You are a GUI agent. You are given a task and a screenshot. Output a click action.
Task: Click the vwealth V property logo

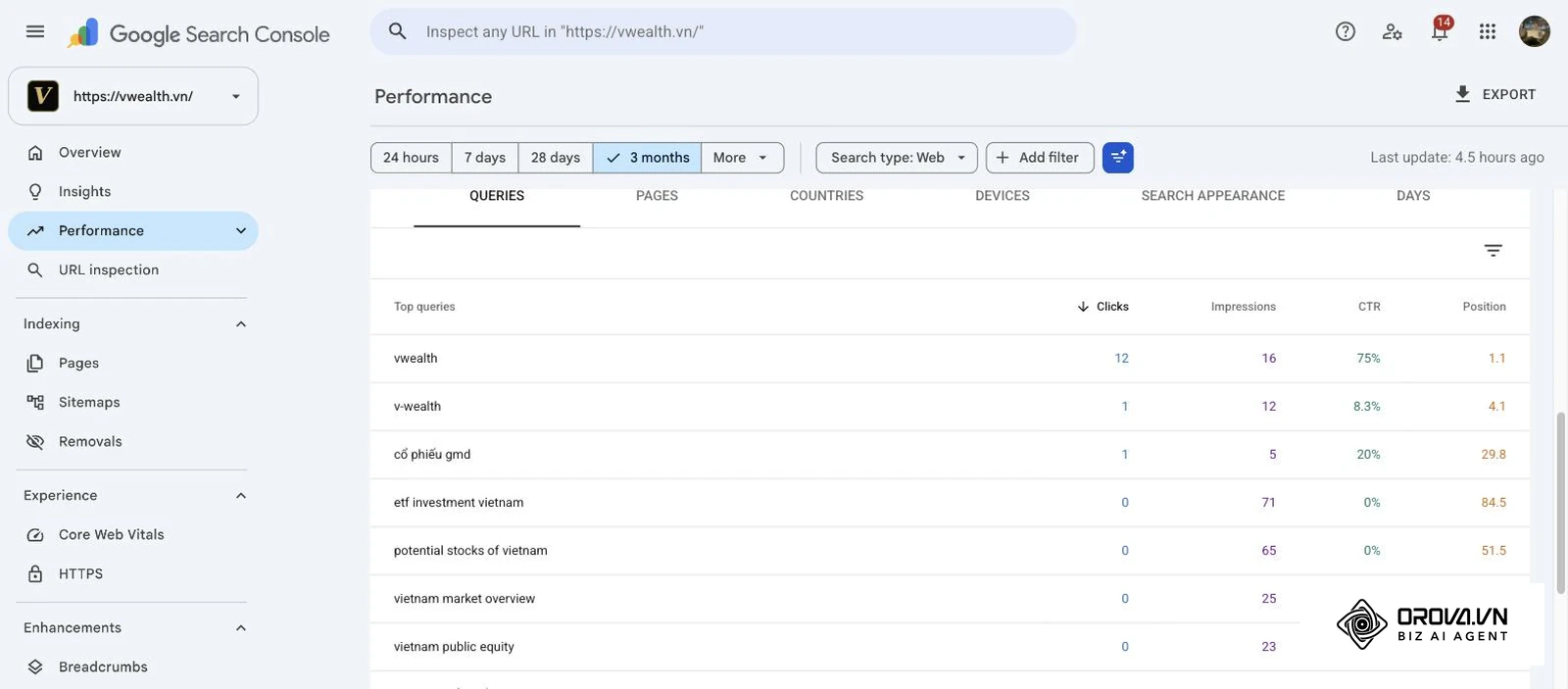coord(42,96)
